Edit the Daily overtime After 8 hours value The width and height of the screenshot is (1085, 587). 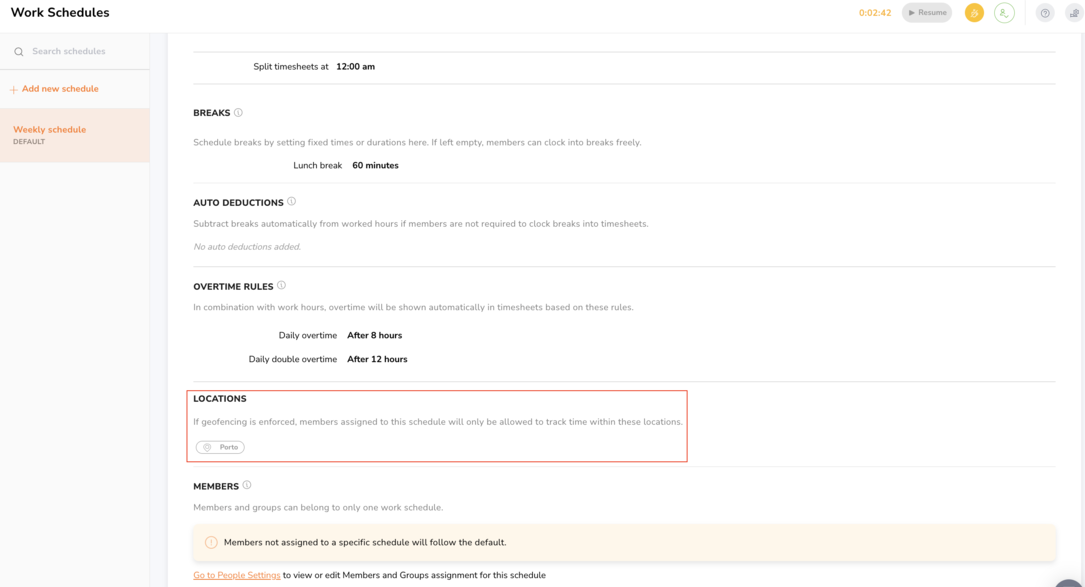[x=374, y=335]
